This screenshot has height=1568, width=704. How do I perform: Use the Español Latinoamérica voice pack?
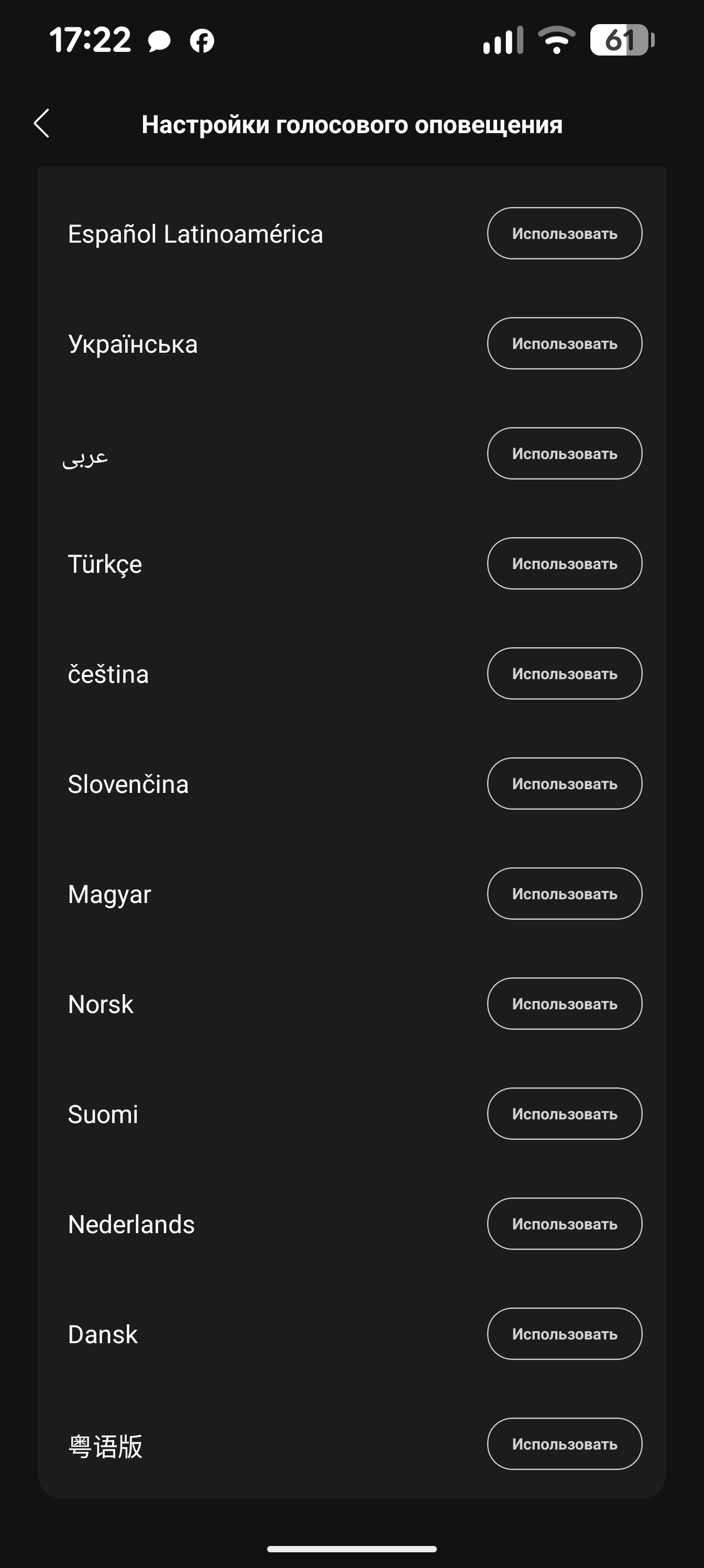click(564, 234)
